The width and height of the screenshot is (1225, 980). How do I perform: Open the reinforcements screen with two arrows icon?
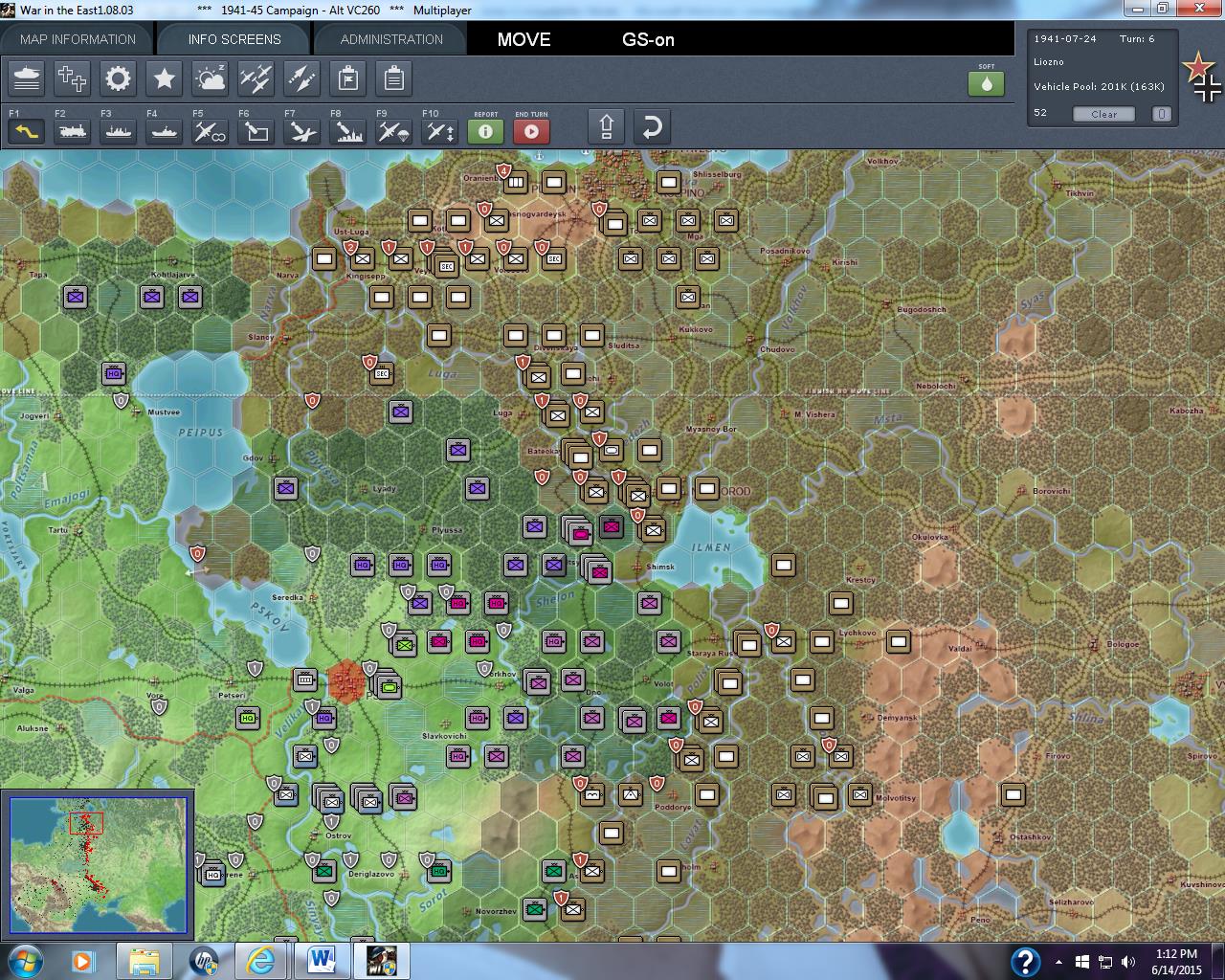pyautogui.click(x=301, y=78)
